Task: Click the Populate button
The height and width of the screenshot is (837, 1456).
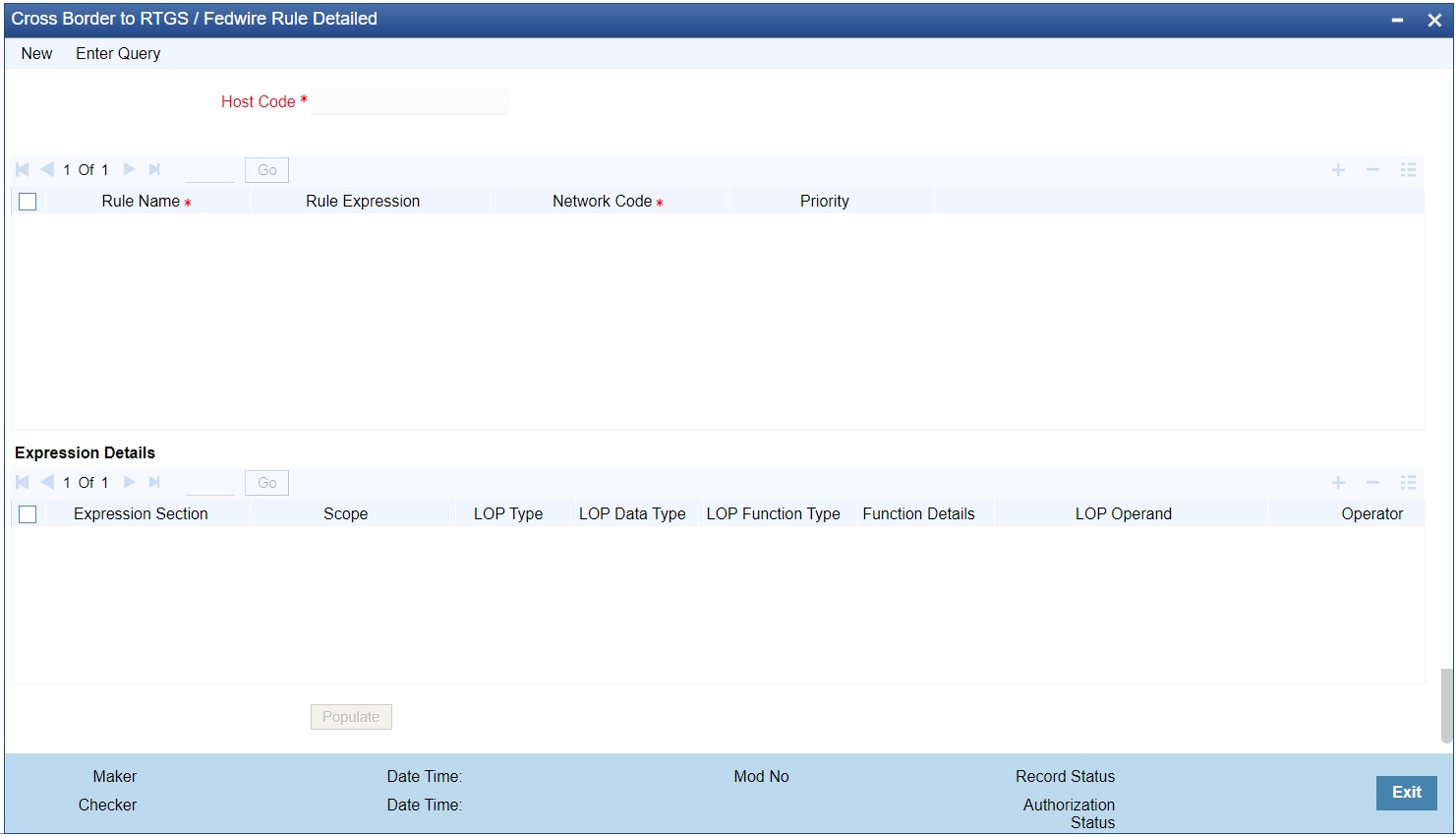Action: [x=351, y=717]
